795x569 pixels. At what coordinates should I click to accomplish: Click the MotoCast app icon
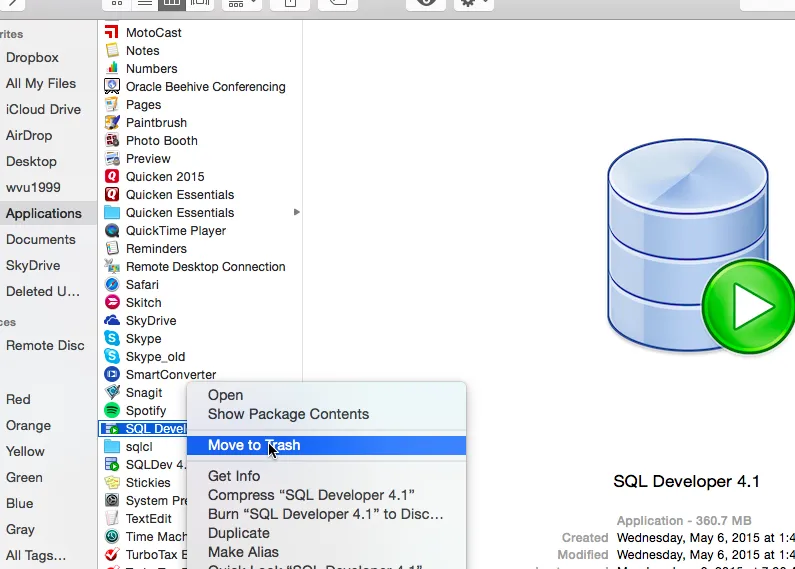(112, 32)
